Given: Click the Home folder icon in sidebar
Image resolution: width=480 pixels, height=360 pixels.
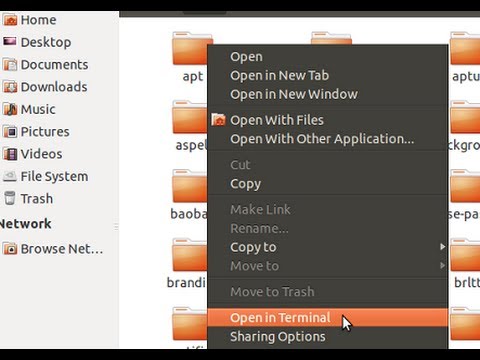Looking at the screenshot, I should [10, 20].
